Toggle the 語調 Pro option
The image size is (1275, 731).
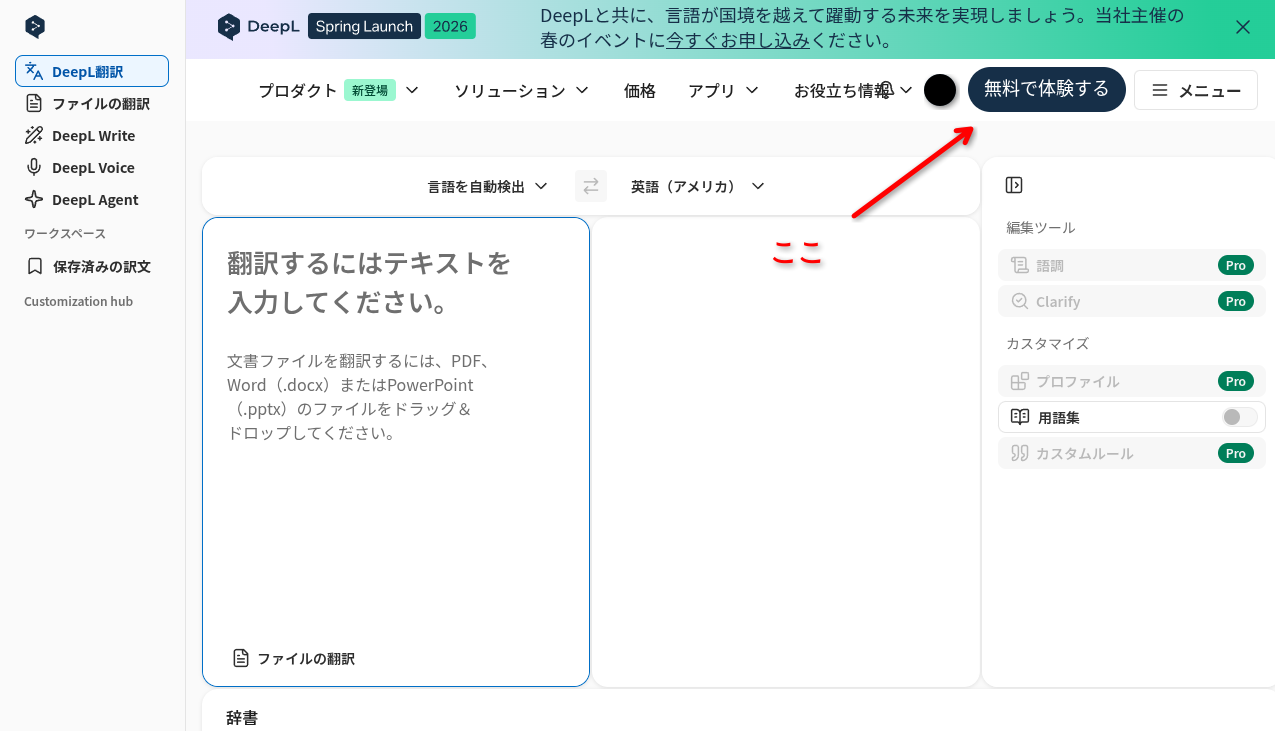(1131, 265)
